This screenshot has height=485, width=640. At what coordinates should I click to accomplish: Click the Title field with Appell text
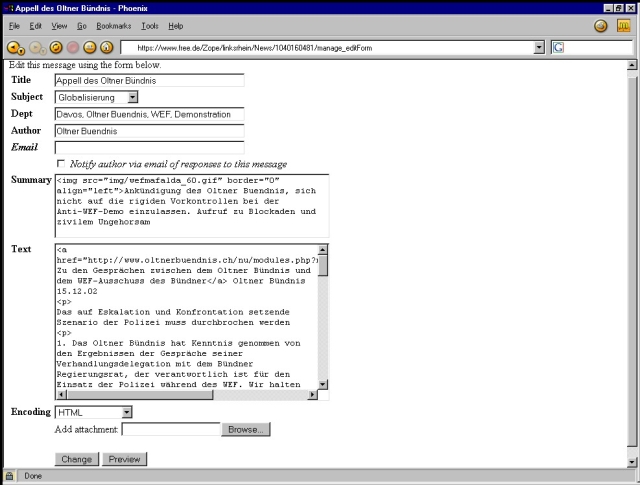click(x=149, y=80)
